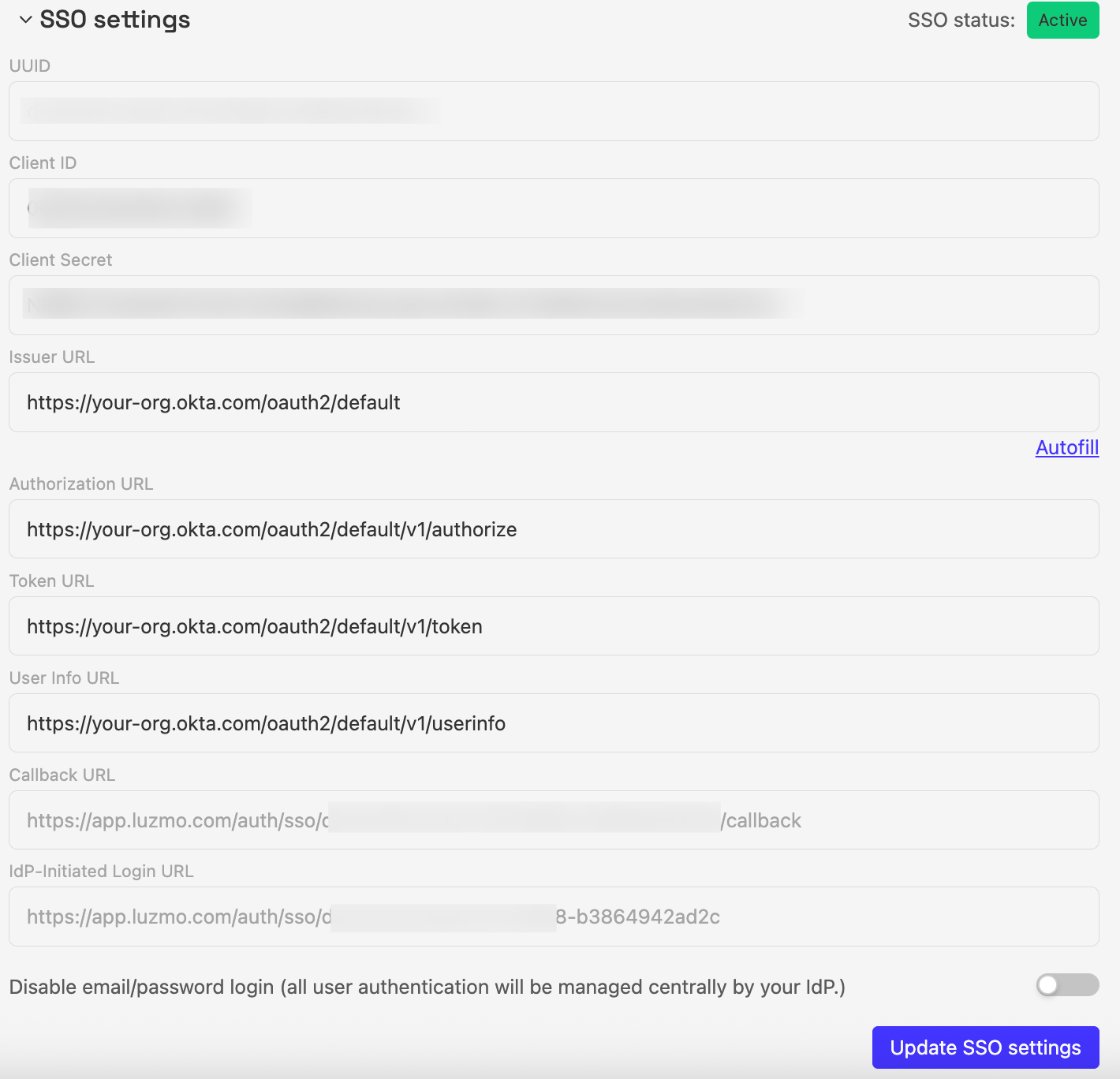Click the IdP-Initiated Login URL label
1120x1079 pixels.
pos(101,872)
